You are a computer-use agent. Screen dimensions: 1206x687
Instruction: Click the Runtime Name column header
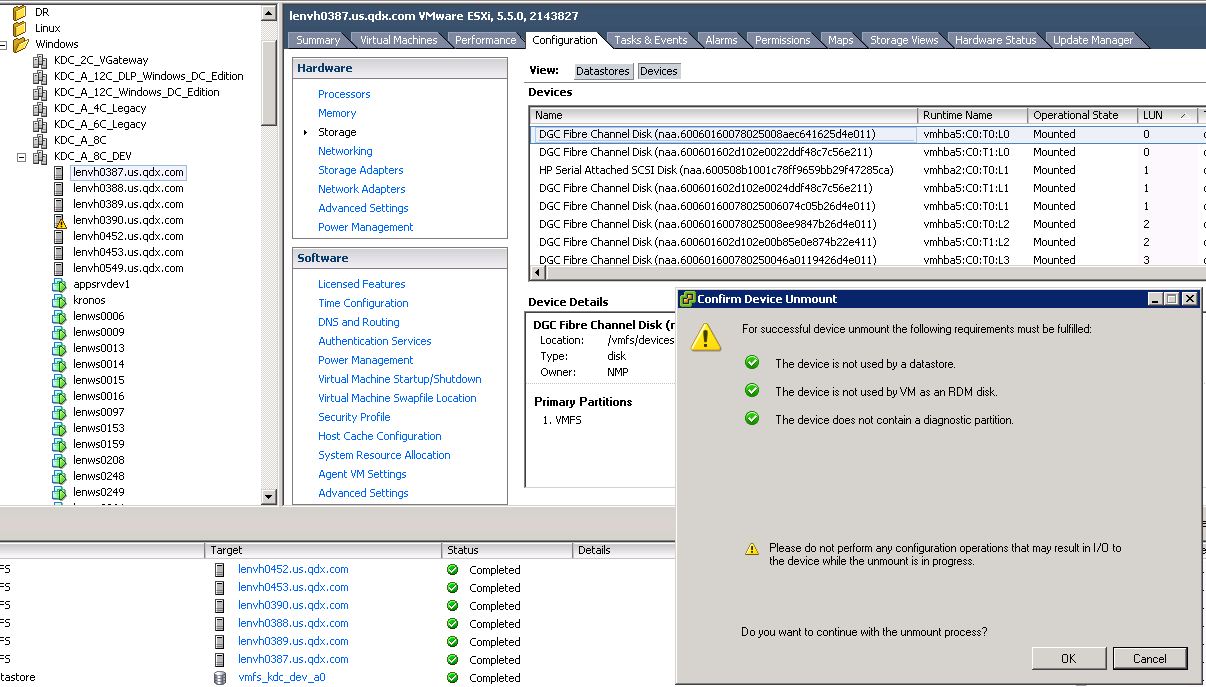pos(972,115)
